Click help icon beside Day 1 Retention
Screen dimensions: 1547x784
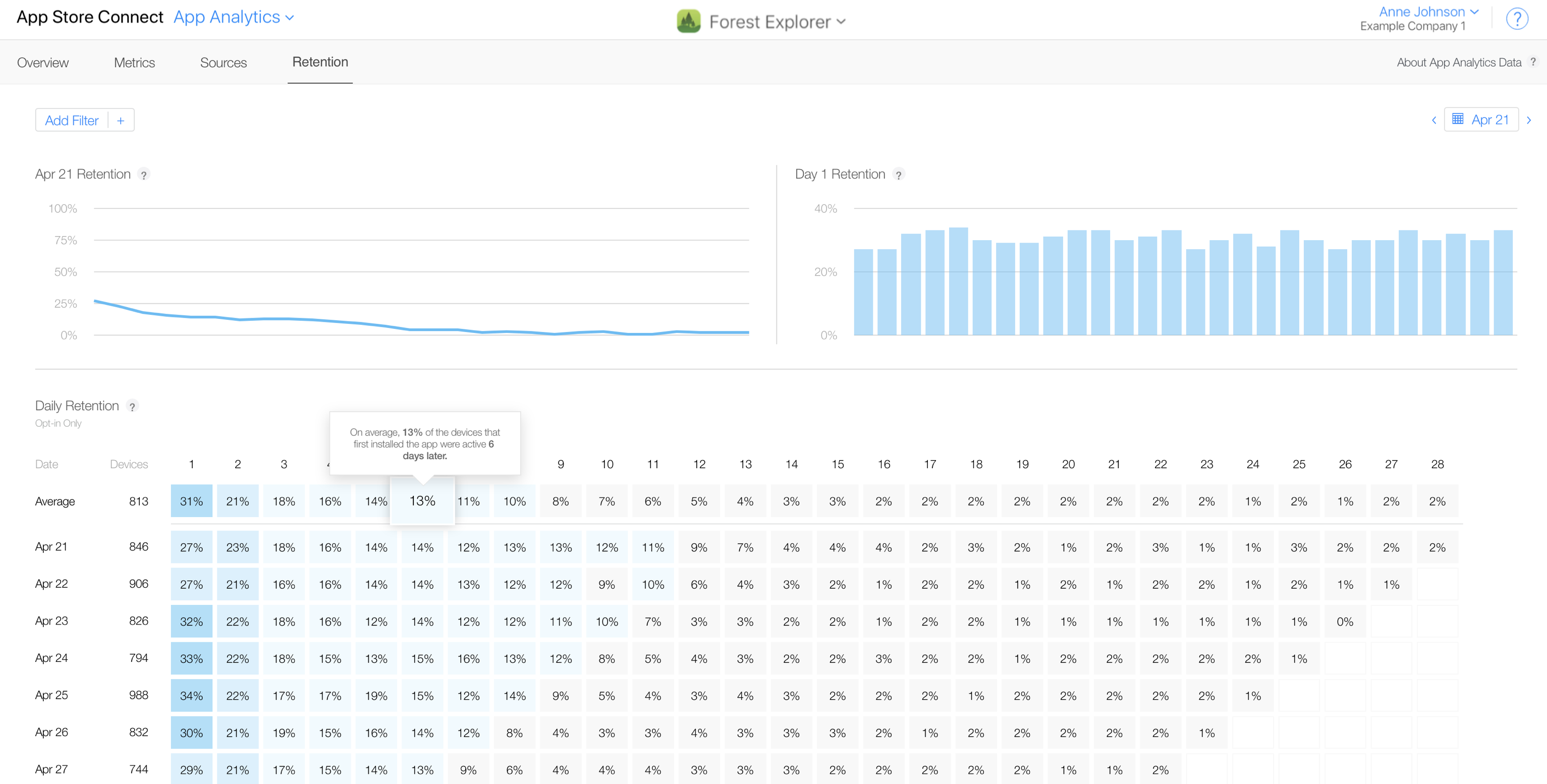(899, 175)
